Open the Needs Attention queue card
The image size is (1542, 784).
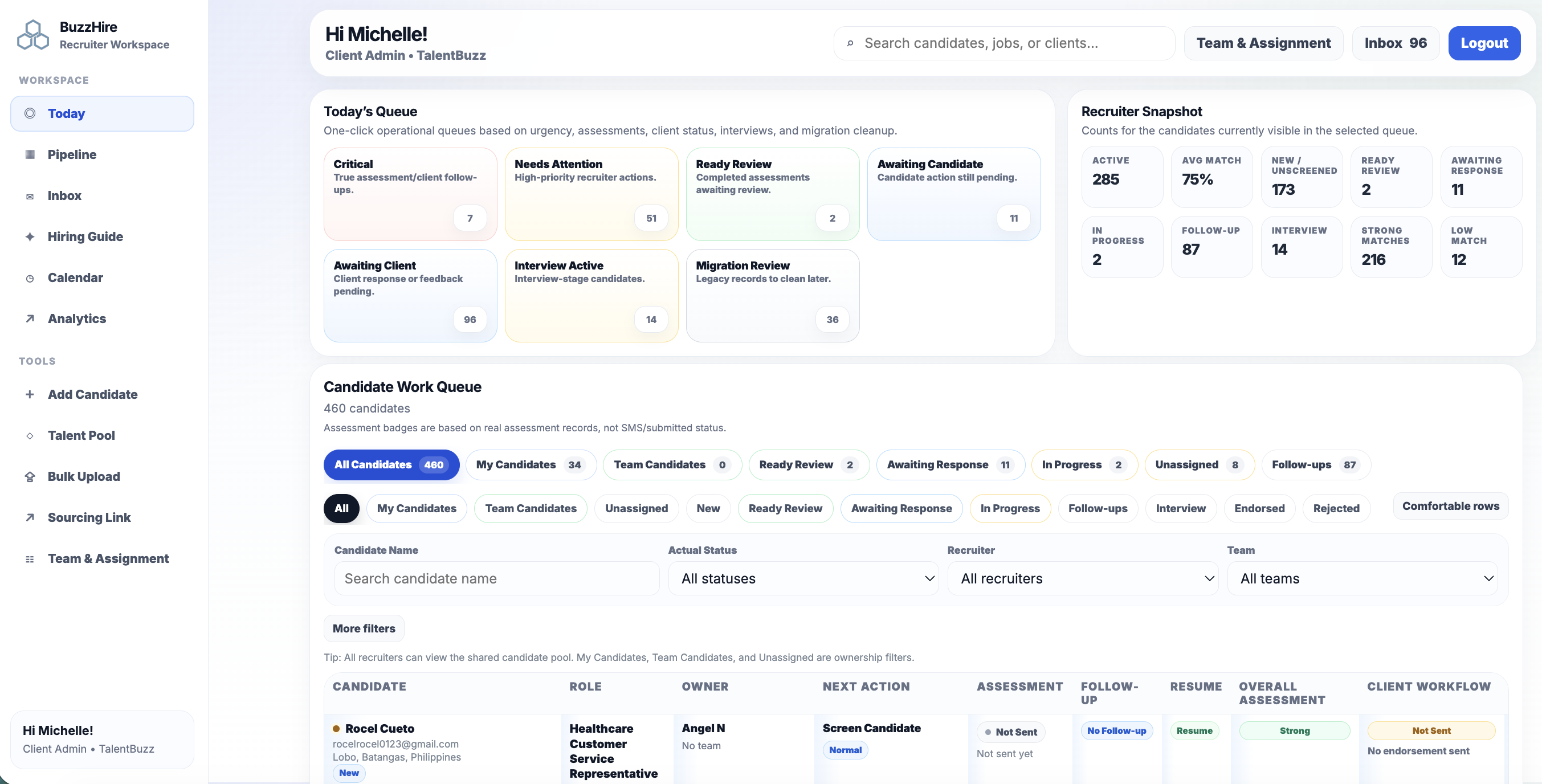[591, 194]
